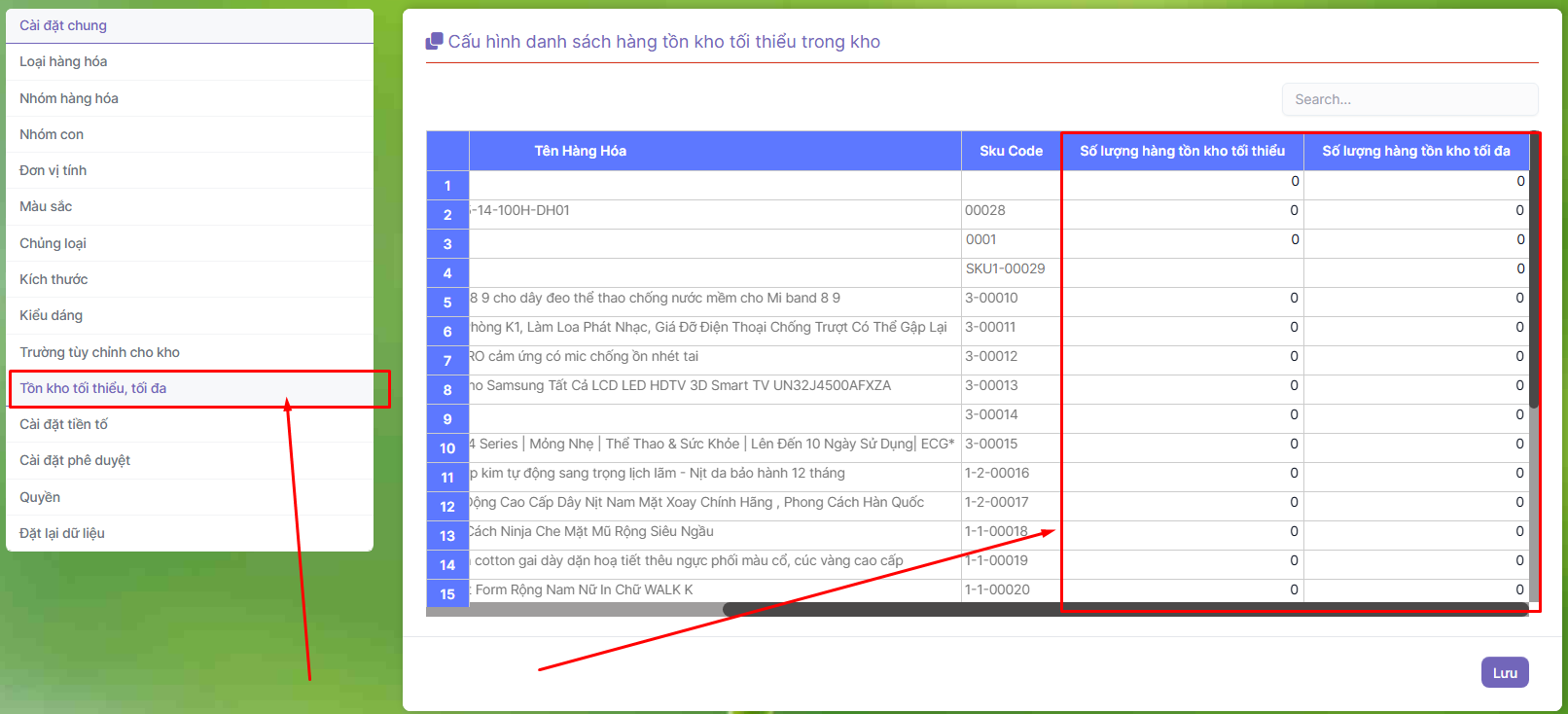This screenshot has height=714, width=1568.
Task: Open Loại hàng hóa settings
Action: tap(63, 61)
